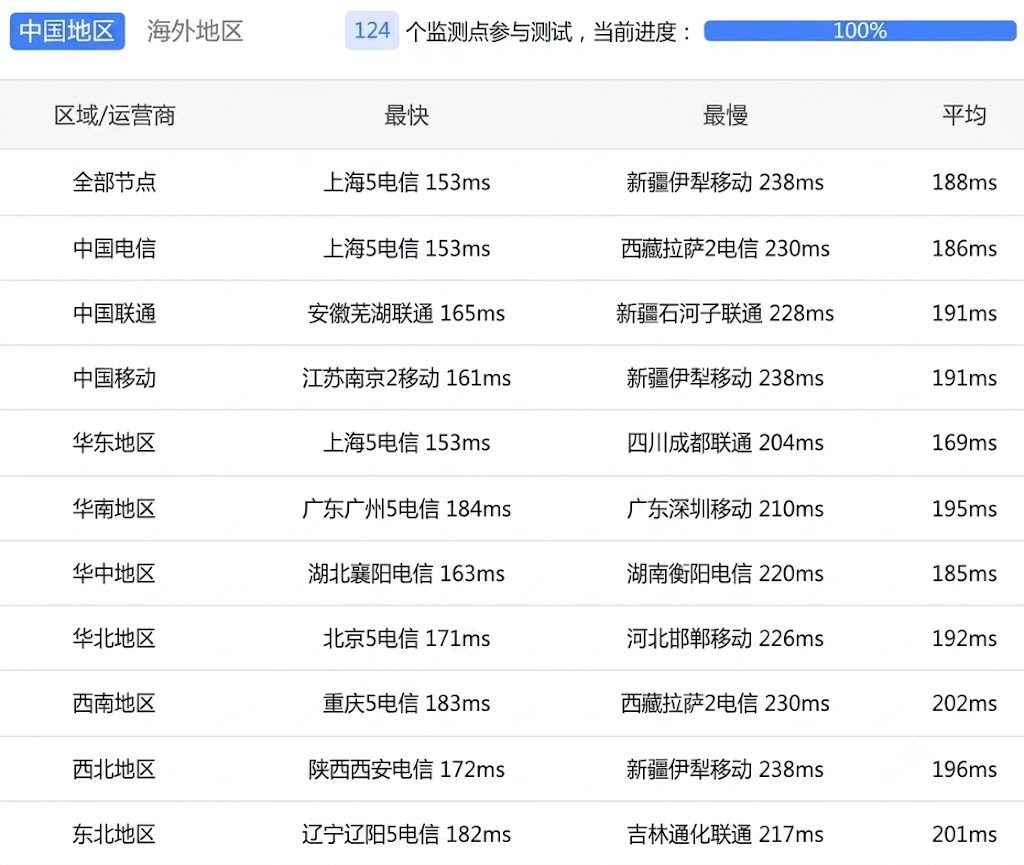Click 四川成都联通 204ms cell
1024x865 pixels.
[x=725, y=443]
